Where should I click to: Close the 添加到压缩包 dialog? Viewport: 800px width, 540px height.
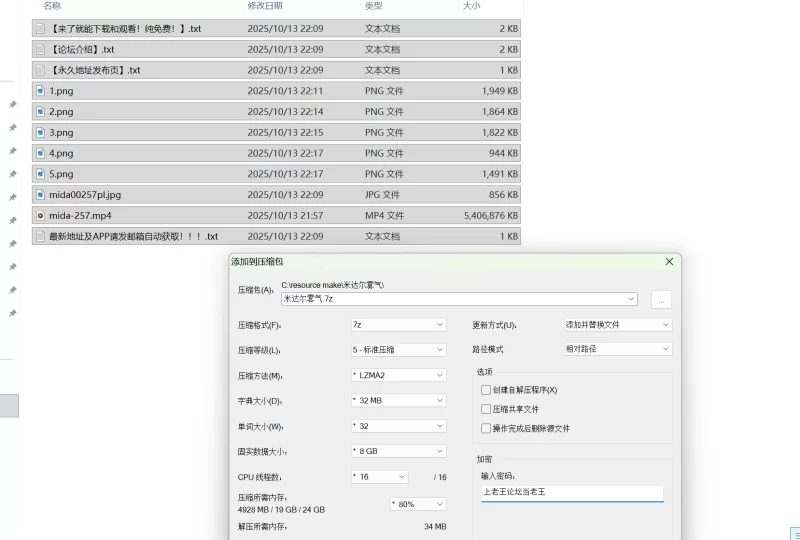[669, 262]
